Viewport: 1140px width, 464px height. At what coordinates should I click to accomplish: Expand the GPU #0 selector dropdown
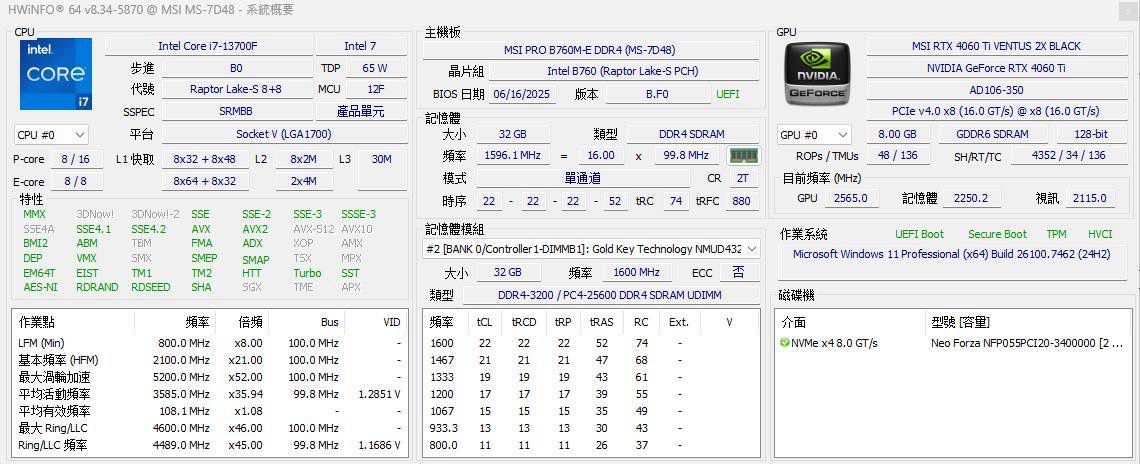coord(815,134)
